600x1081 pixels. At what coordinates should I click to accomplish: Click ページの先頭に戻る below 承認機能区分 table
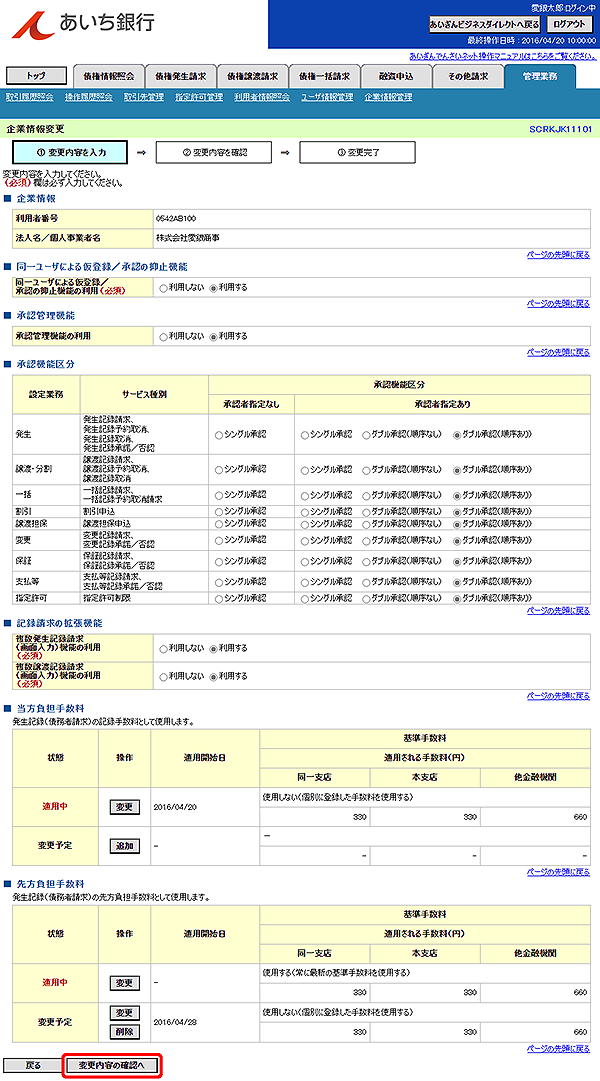coord(559,610)
